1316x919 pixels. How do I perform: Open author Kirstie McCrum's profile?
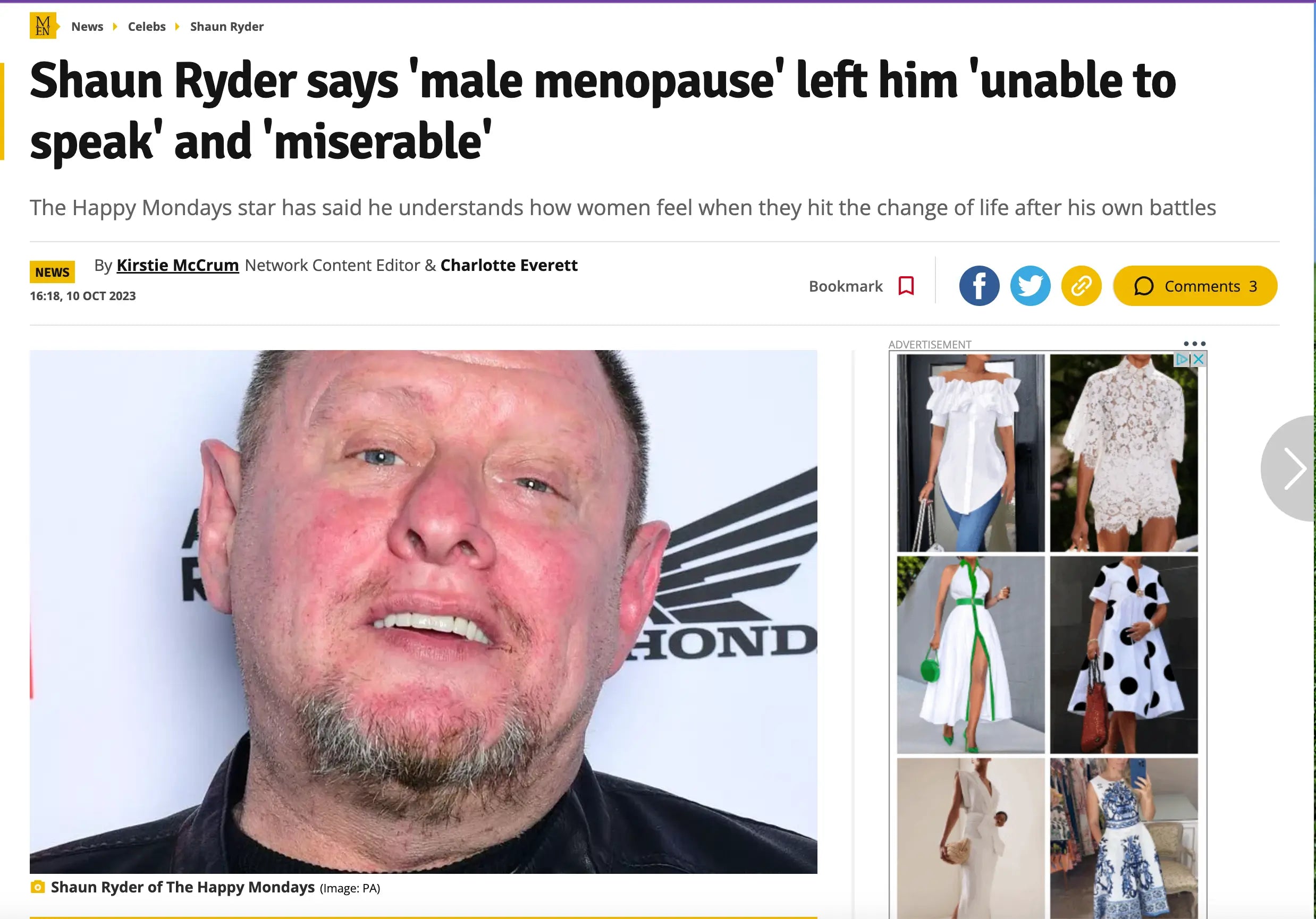click(x=178, y=265)
